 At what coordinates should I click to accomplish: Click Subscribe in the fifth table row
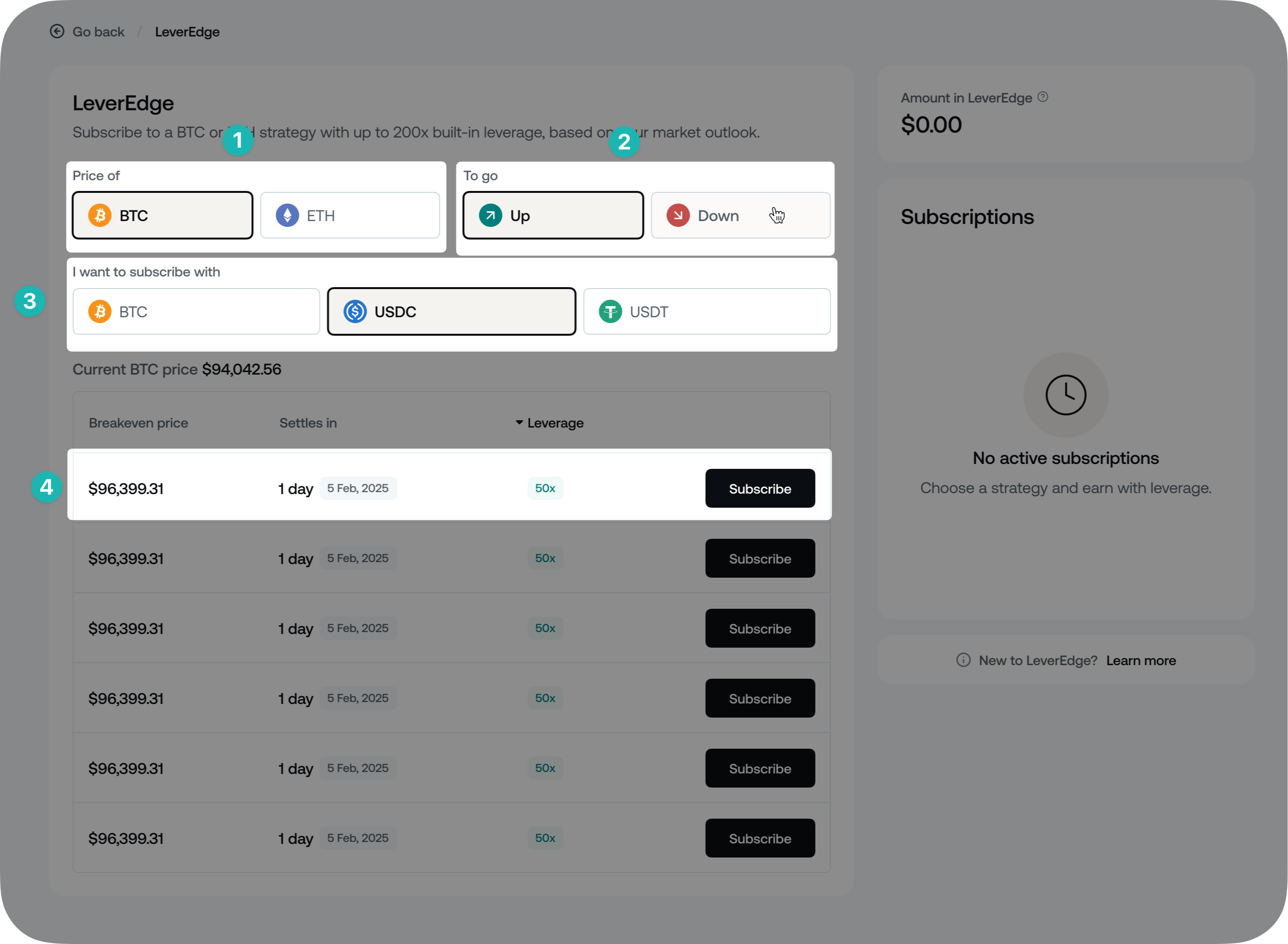coord(760,768)
